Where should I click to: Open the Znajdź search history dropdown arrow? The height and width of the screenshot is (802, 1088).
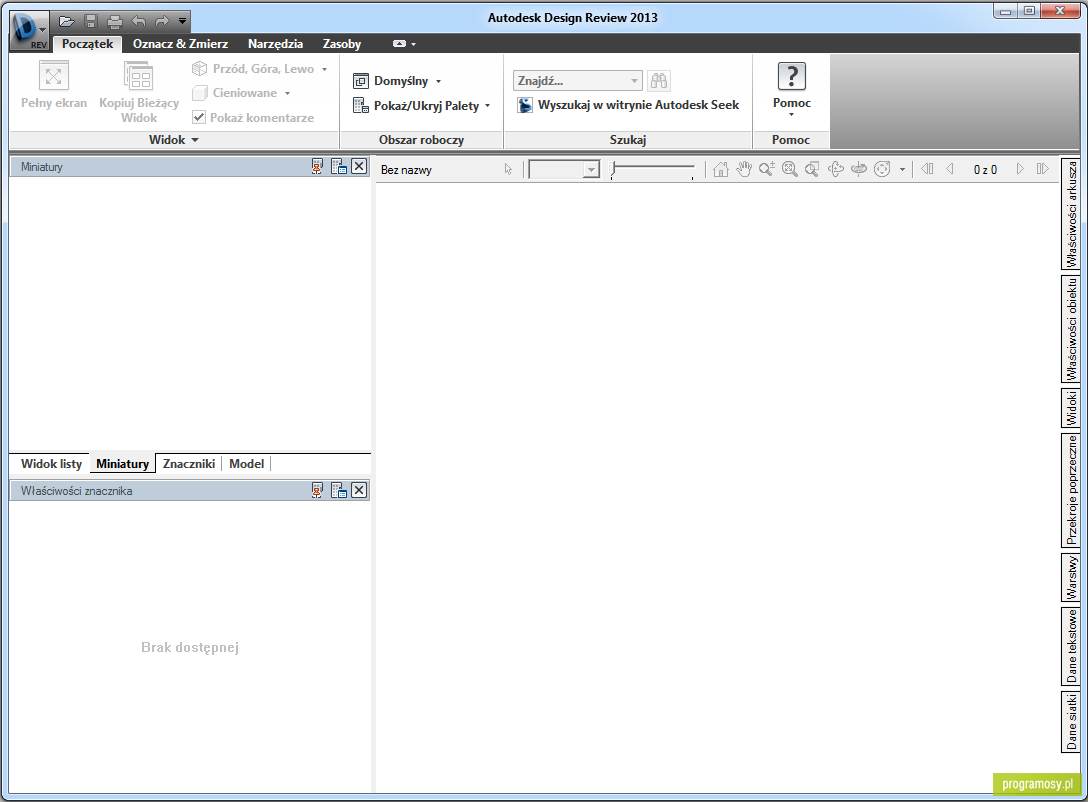tap(634, 80)
